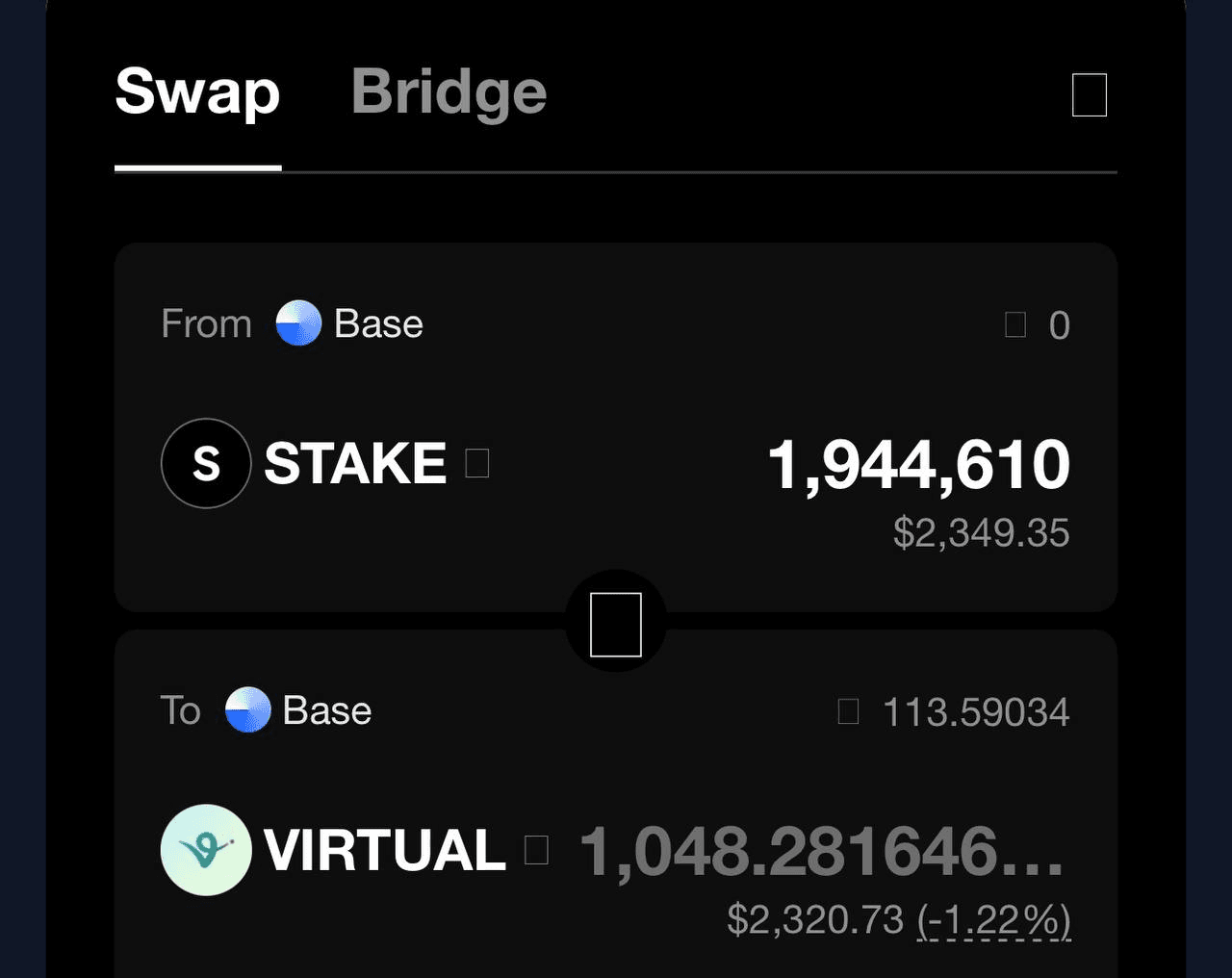Click the swap direction button between cards
The image size is (1232, 978).
616,624
